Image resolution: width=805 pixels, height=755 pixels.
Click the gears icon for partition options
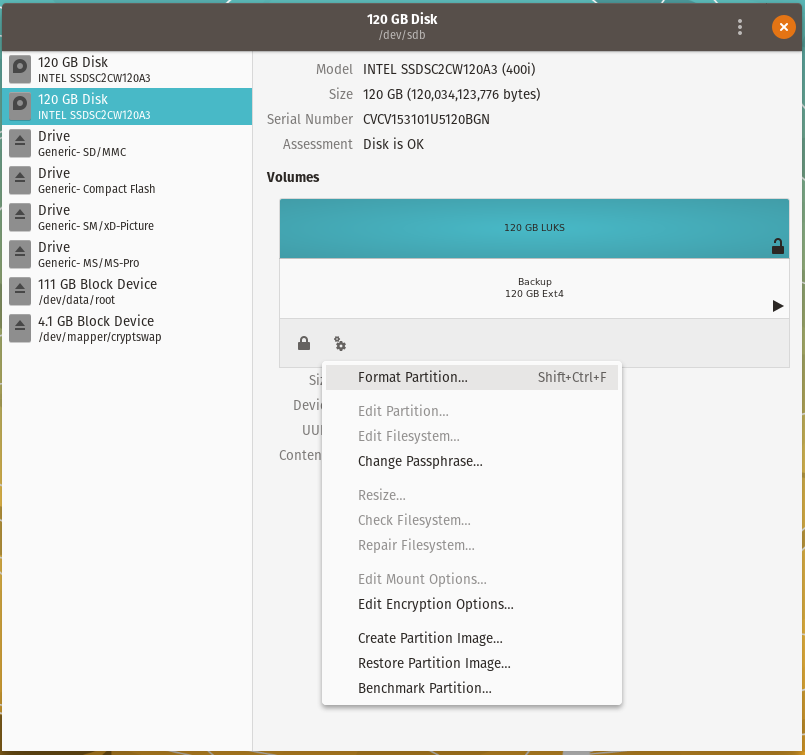coord(340,344)
